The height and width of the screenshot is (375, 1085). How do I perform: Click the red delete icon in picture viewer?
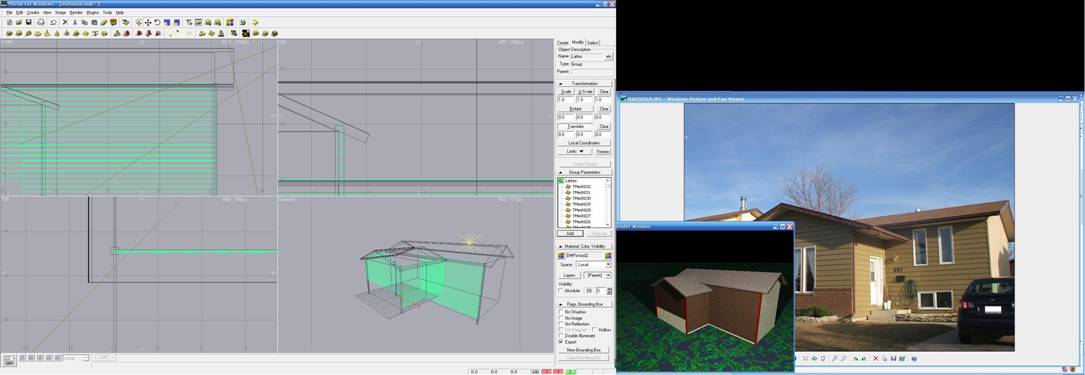point(875,358)
